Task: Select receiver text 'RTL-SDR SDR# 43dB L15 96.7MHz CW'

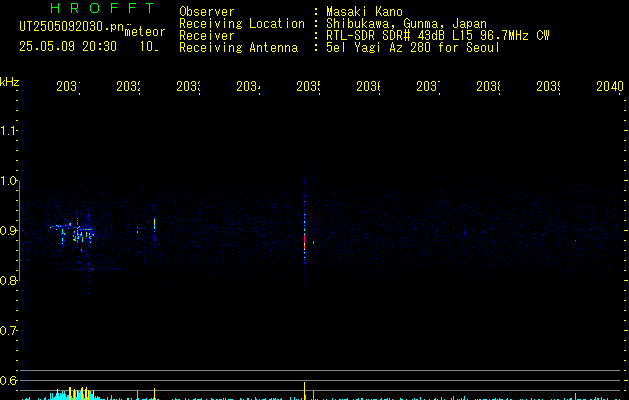Action: click(437, 36)
